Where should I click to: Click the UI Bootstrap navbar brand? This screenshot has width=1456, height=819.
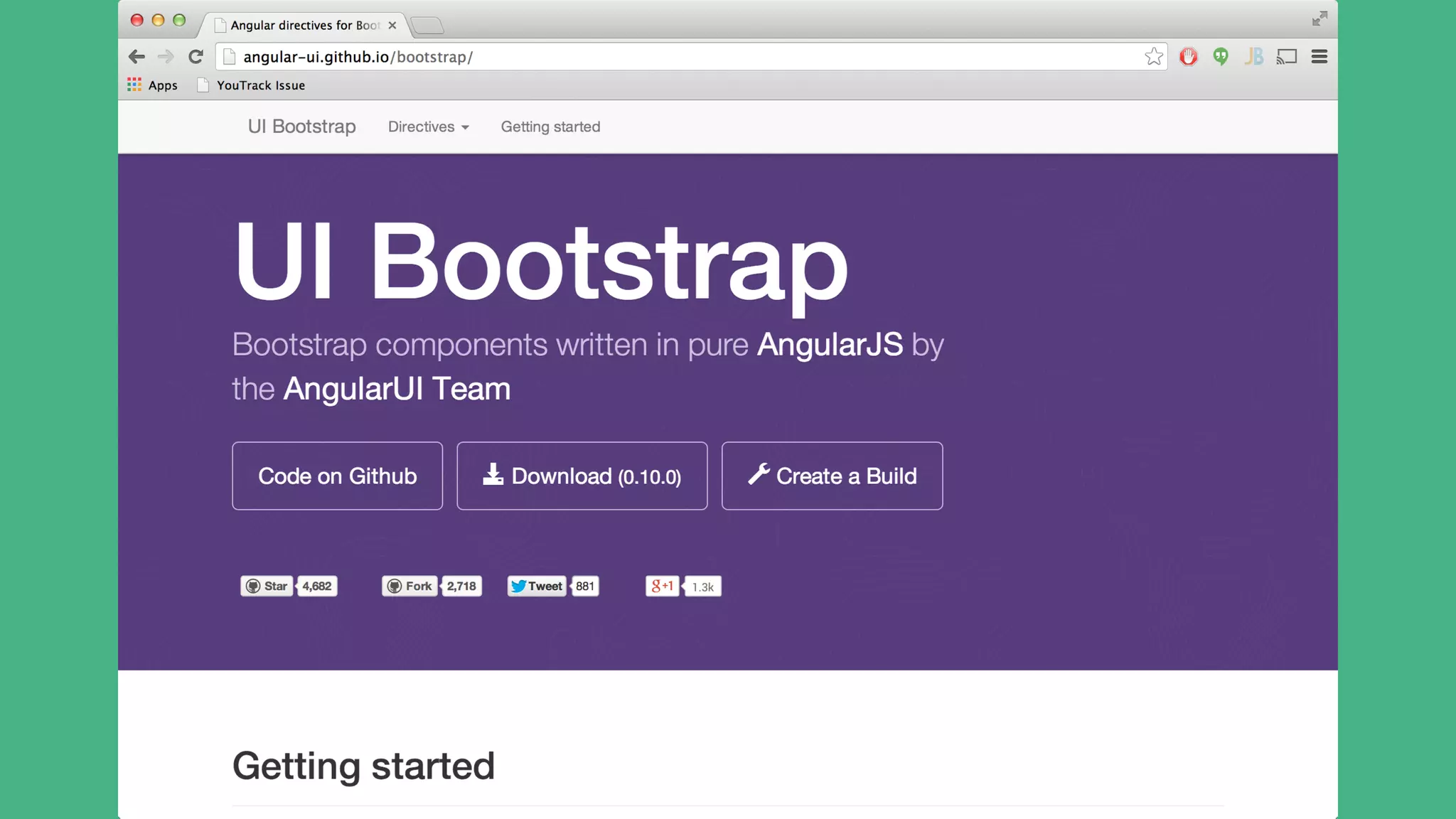[x=301, y=127]
